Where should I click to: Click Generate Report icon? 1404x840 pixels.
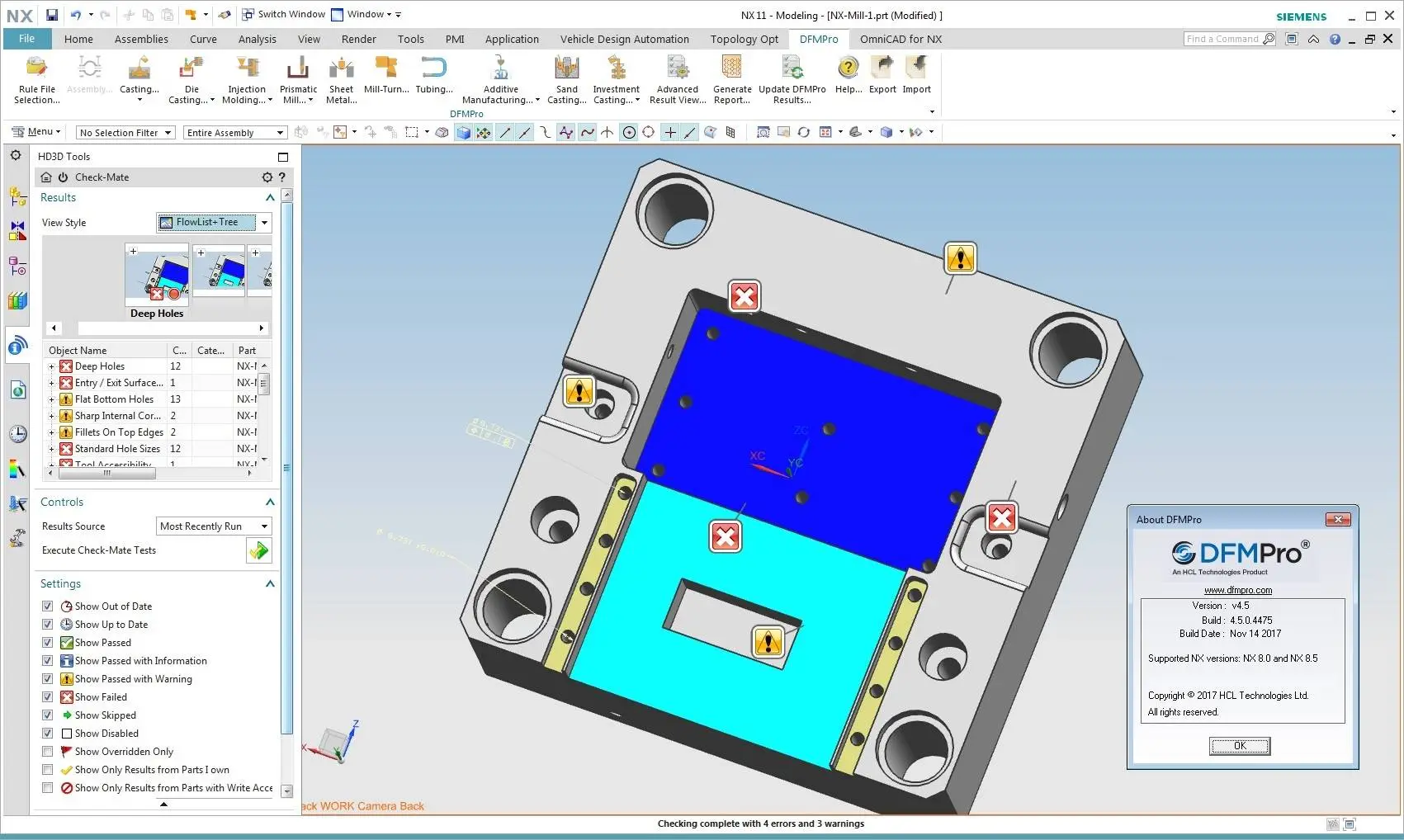732,79
